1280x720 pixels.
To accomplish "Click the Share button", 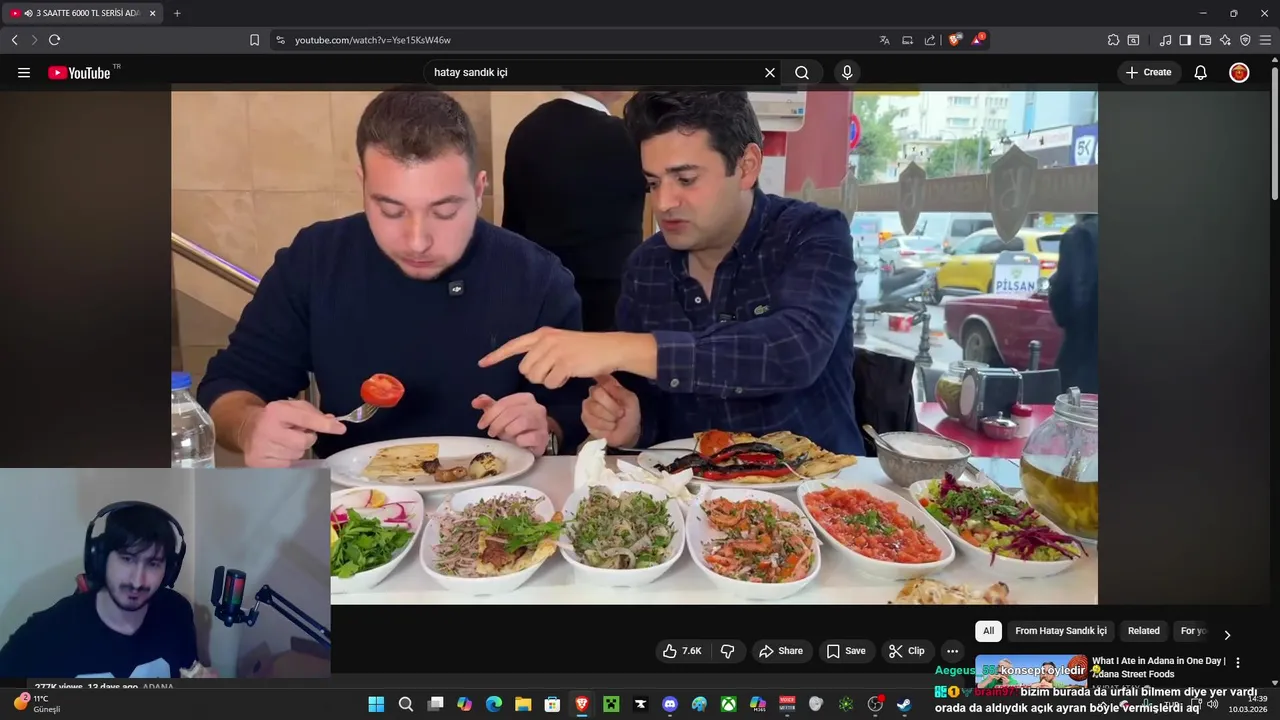I will click(781, 651).
